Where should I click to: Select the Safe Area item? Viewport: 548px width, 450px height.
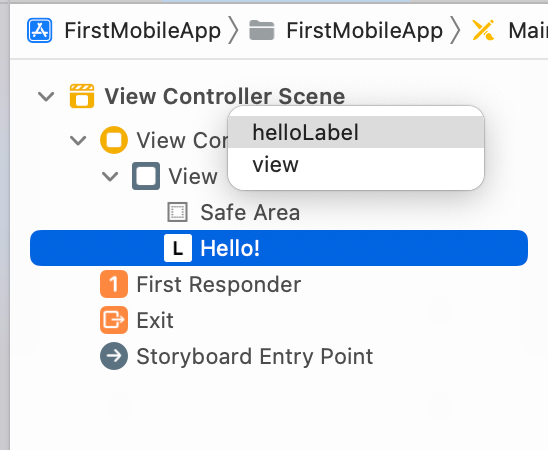[250, 212]
